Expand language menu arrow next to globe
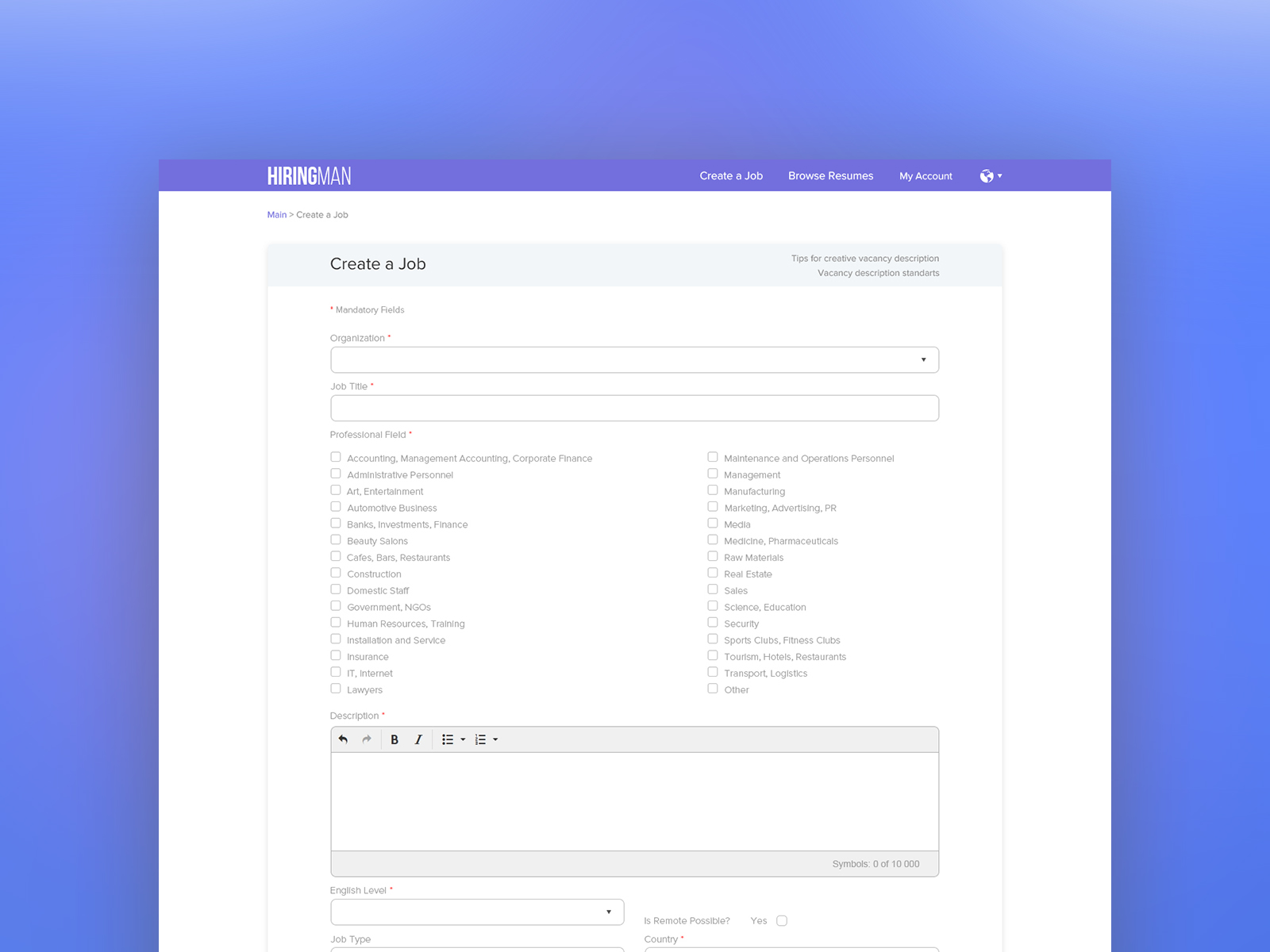1270x952 pixels. pyautogui.click(x=999, y=176)
